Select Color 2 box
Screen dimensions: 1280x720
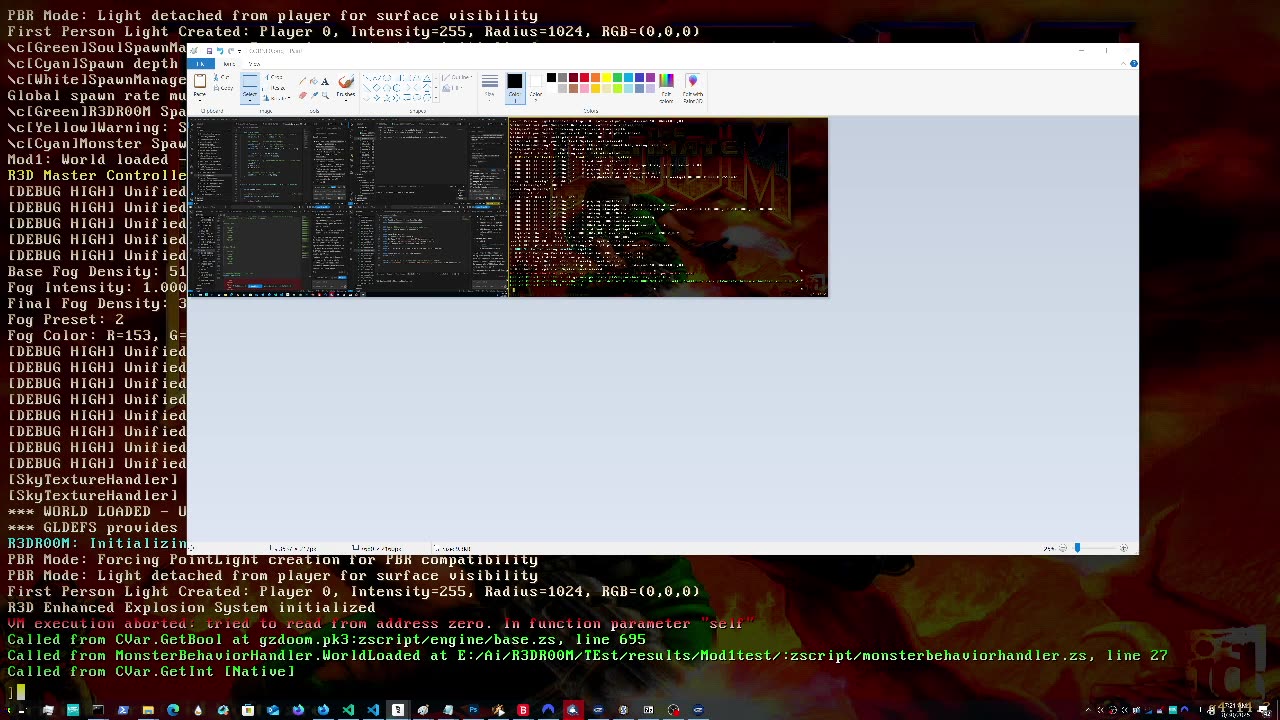535,88
